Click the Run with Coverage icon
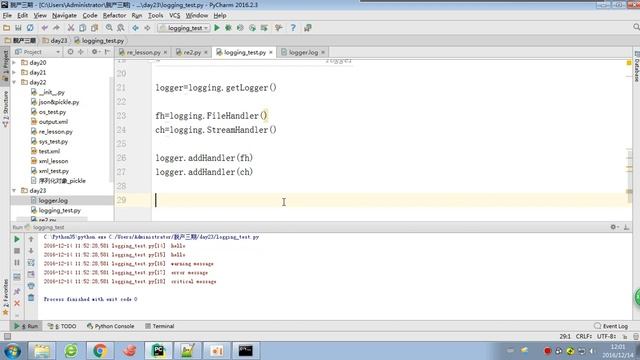 240,28
